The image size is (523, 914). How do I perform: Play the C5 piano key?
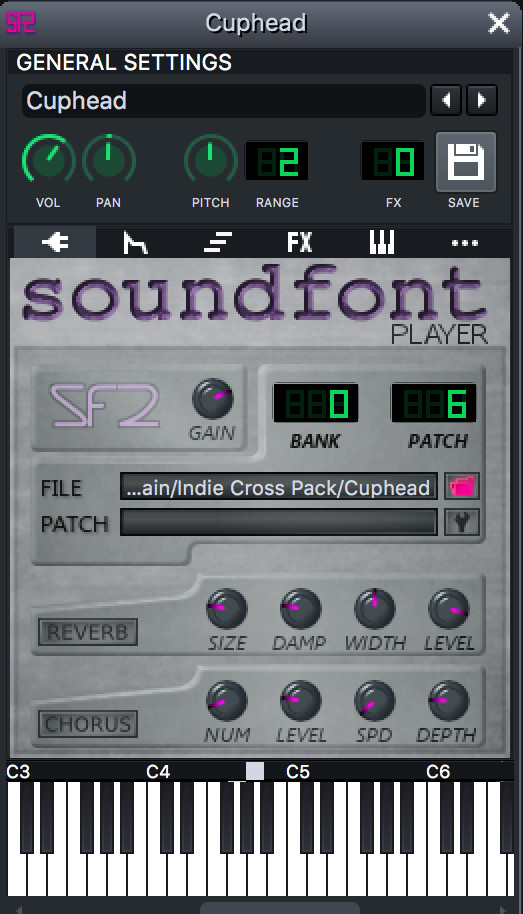point(296,874)
